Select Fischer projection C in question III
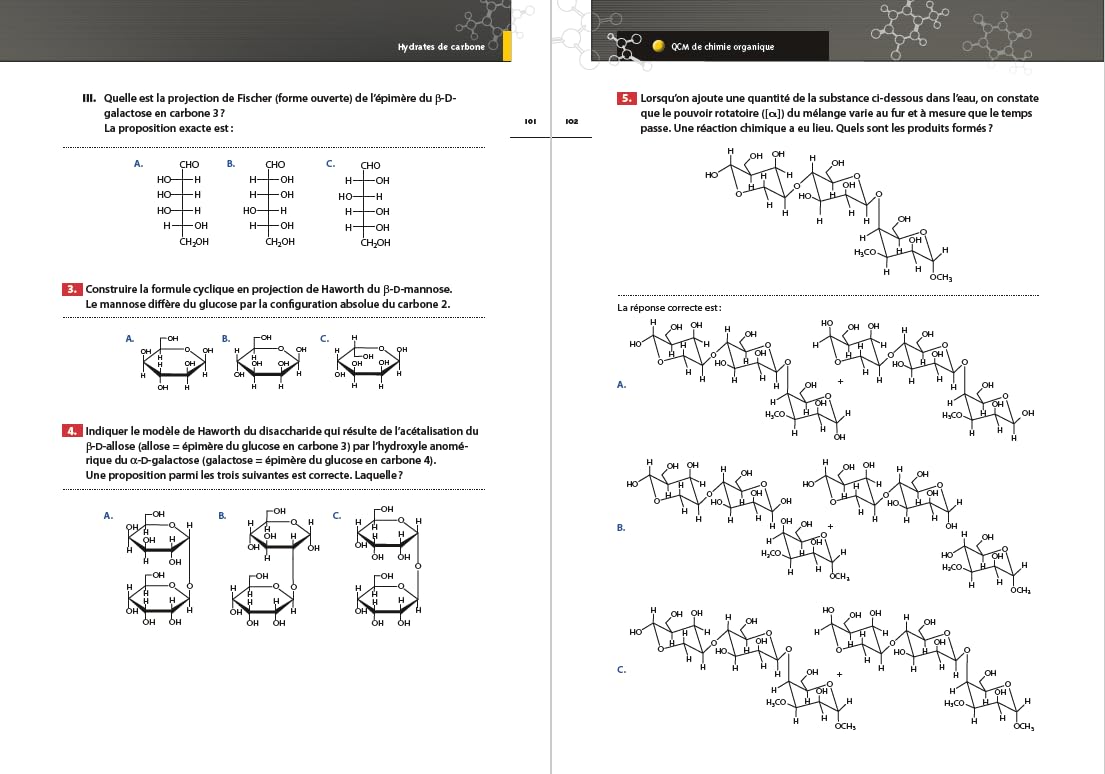This screenshot has height=774, width=1105. click(365, 204)
